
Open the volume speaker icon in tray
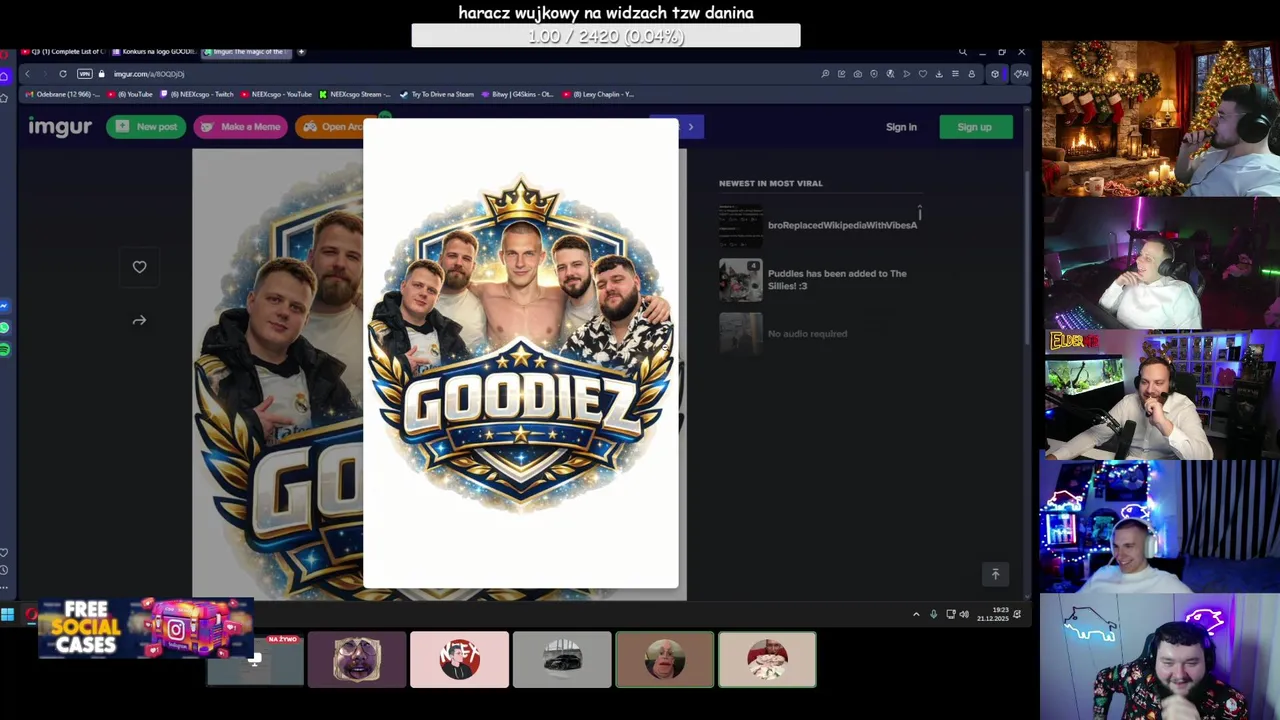pyautogui.click(x=964, y=614)
